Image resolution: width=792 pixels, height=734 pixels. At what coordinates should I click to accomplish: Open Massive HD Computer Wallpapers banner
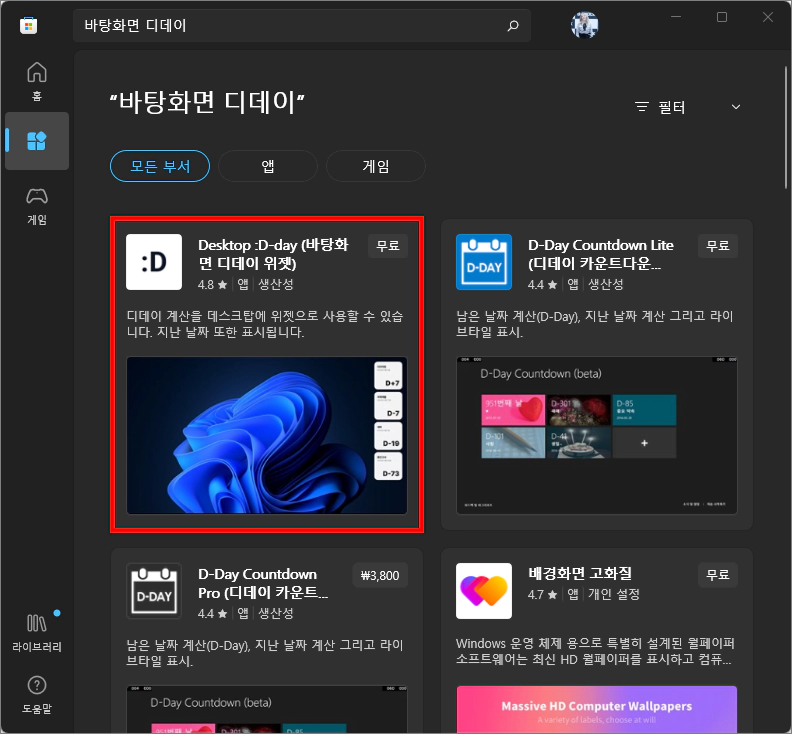point(597,710)
